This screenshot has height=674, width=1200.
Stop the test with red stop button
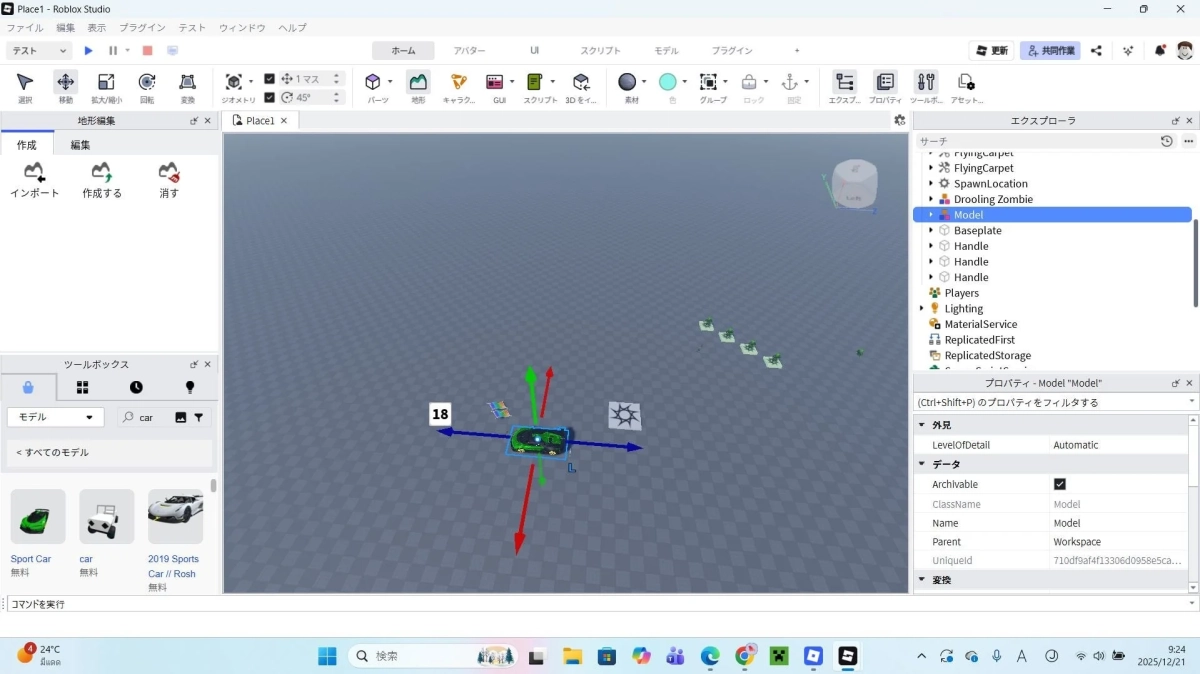pos(147,50)
